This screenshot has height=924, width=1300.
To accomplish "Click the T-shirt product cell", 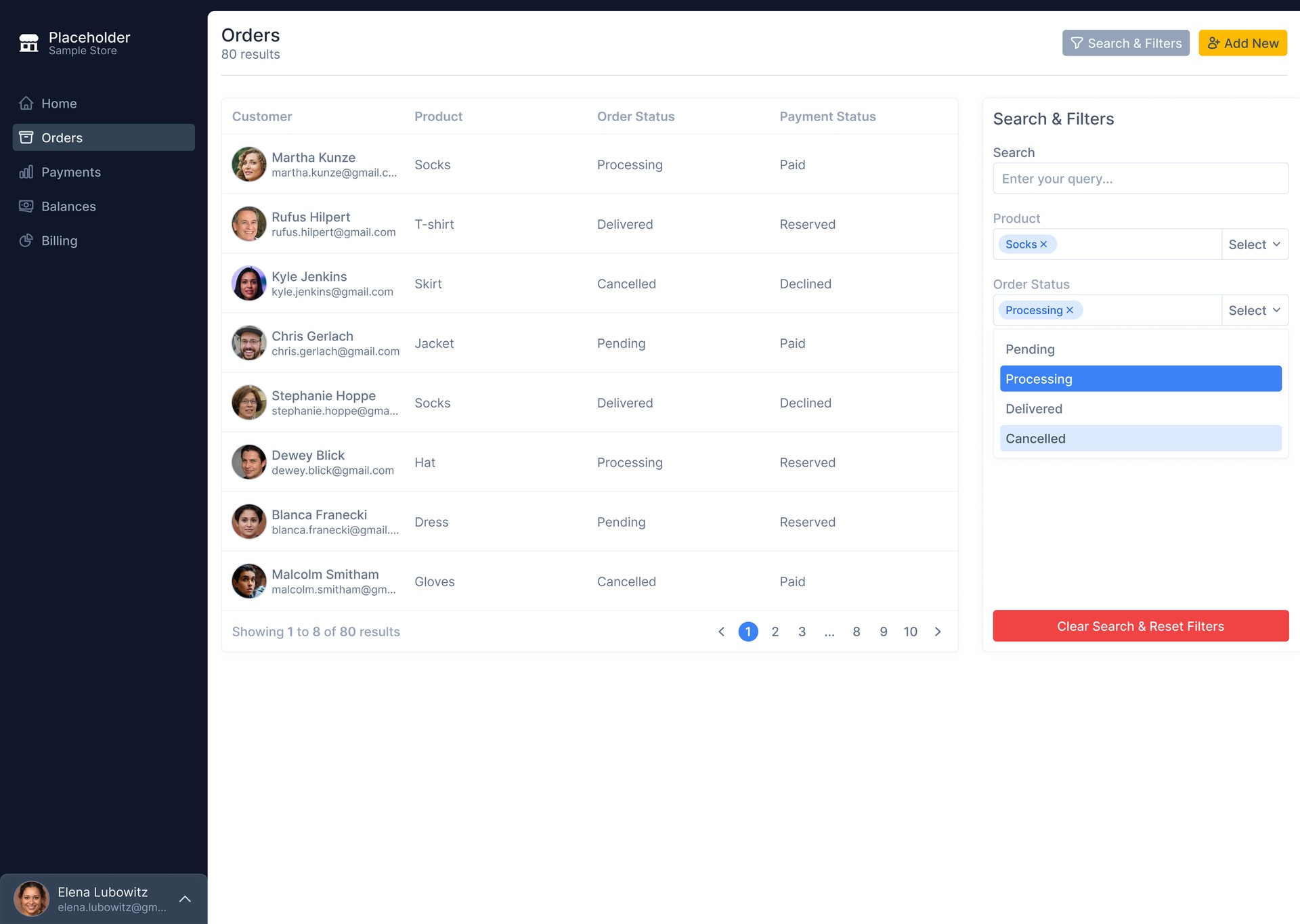I will pyautogui.click(x=434, y=224).
